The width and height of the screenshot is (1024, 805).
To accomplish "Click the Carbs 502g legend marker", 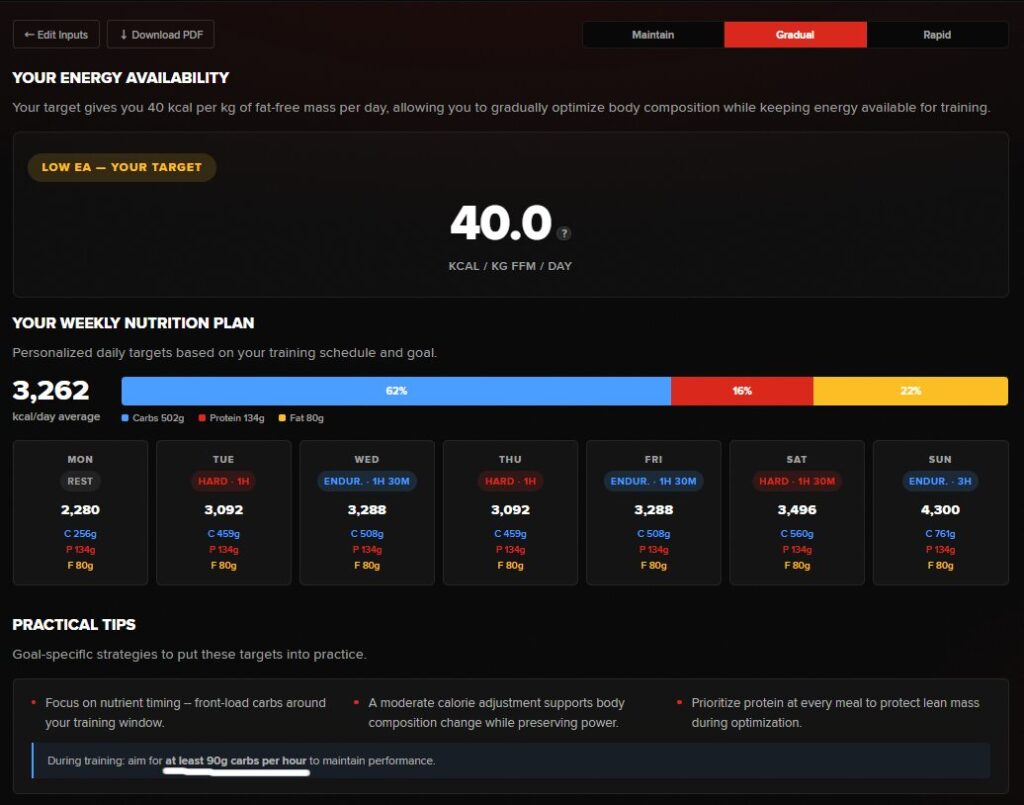I will tap(126, 418).
